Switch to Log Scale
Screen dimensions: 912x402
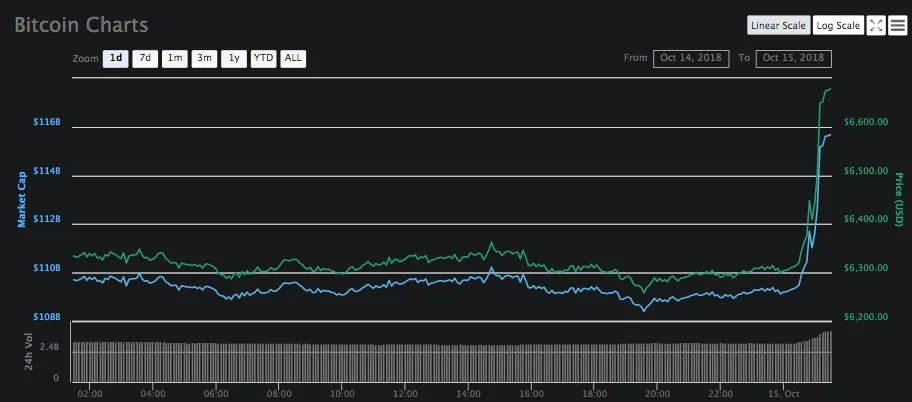(838, 25)
